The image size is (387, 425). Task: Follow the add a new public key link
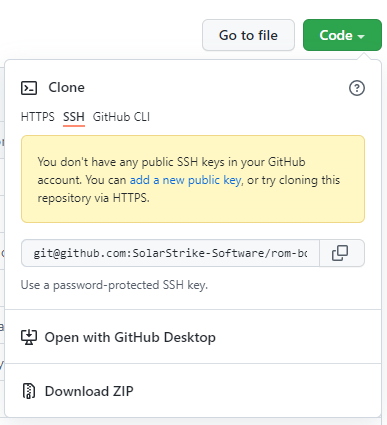point(185,180)
